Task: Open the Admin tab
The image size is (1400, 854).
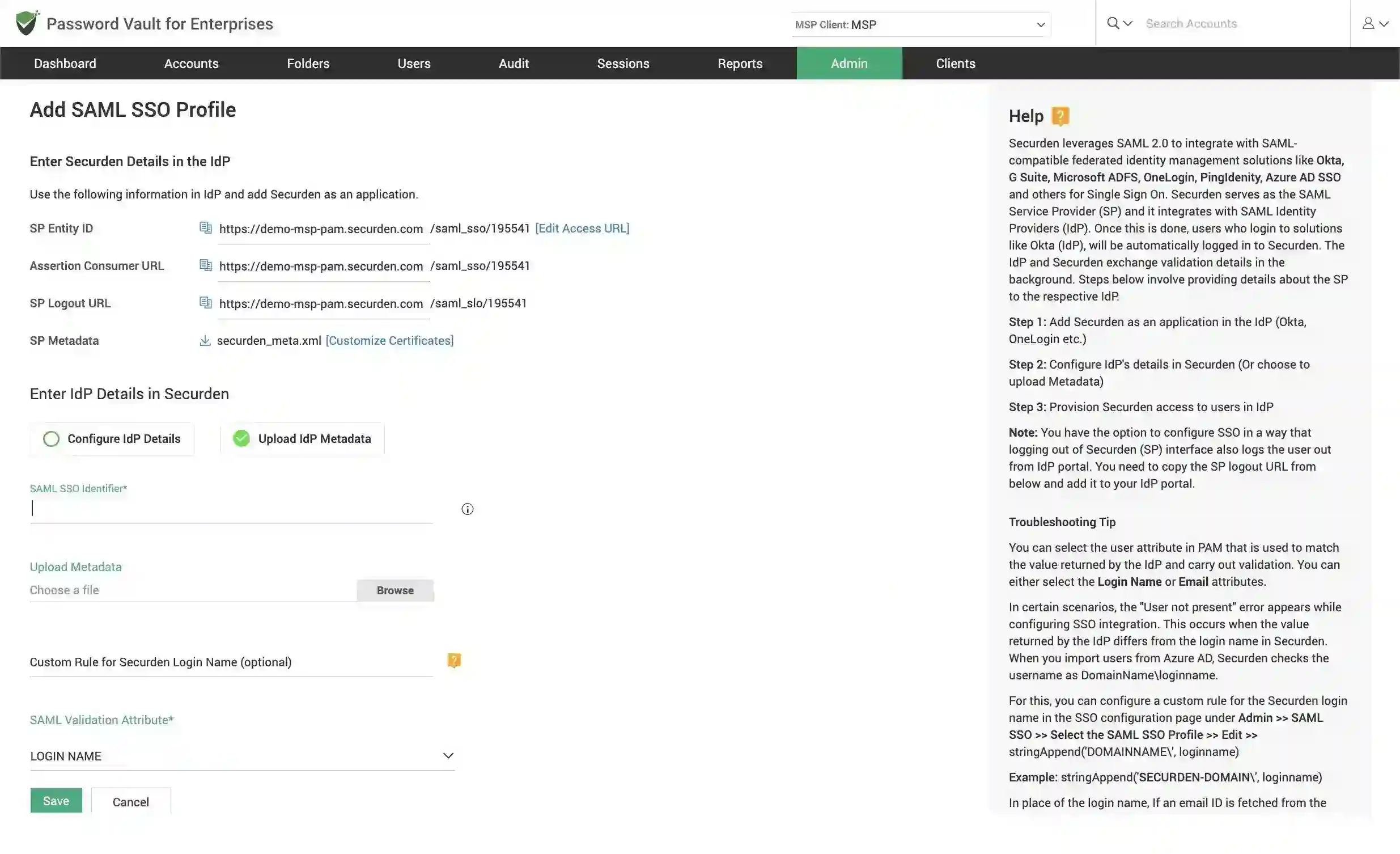Action: click(x=849, y=63)
